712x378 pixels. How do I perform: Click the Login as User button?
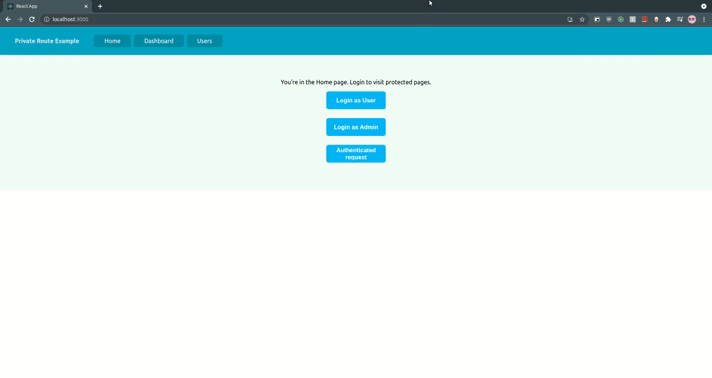pos(356,100)
